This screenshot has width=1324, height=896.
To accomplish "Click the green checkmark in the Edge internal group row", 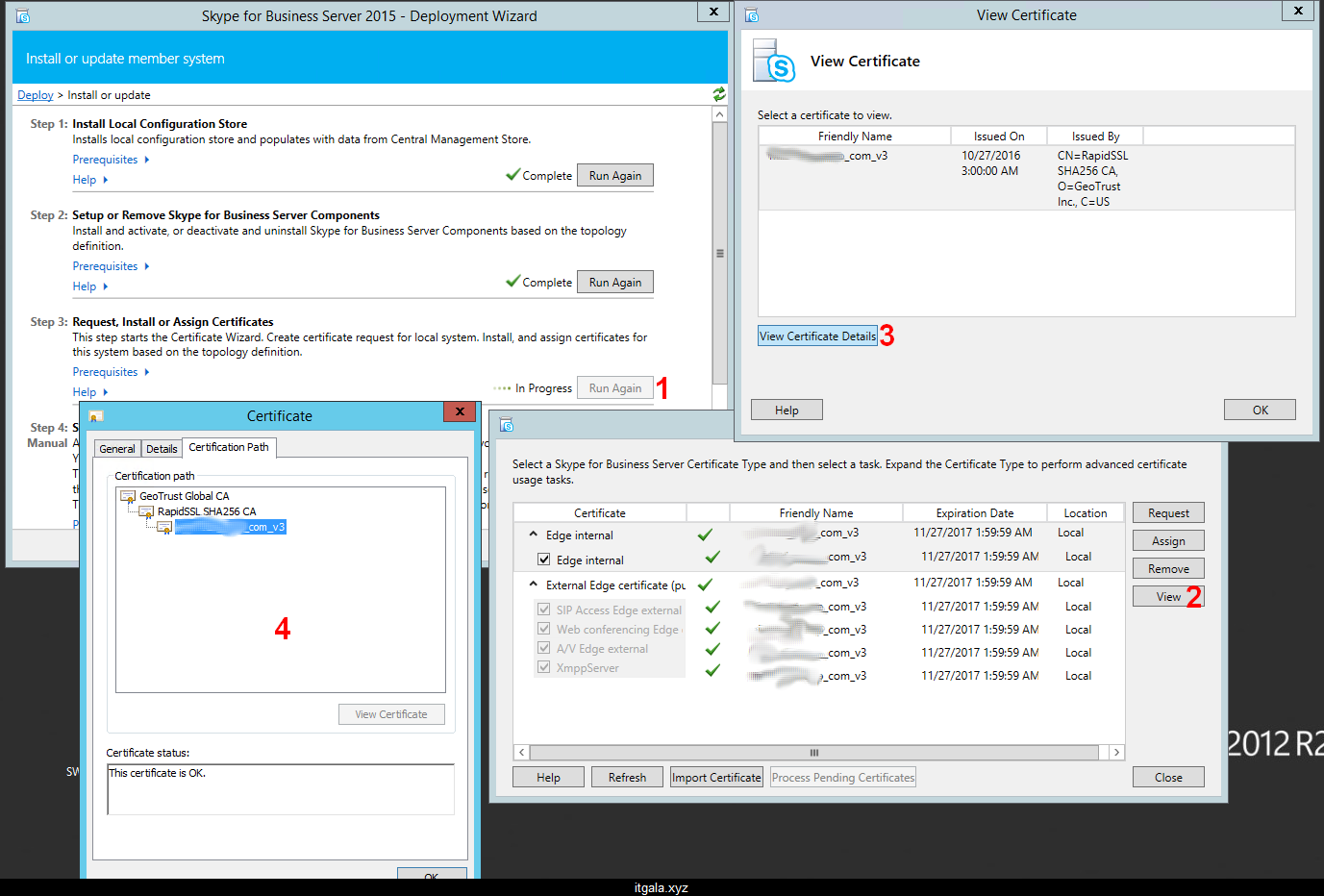I will [x=705, y=535].
